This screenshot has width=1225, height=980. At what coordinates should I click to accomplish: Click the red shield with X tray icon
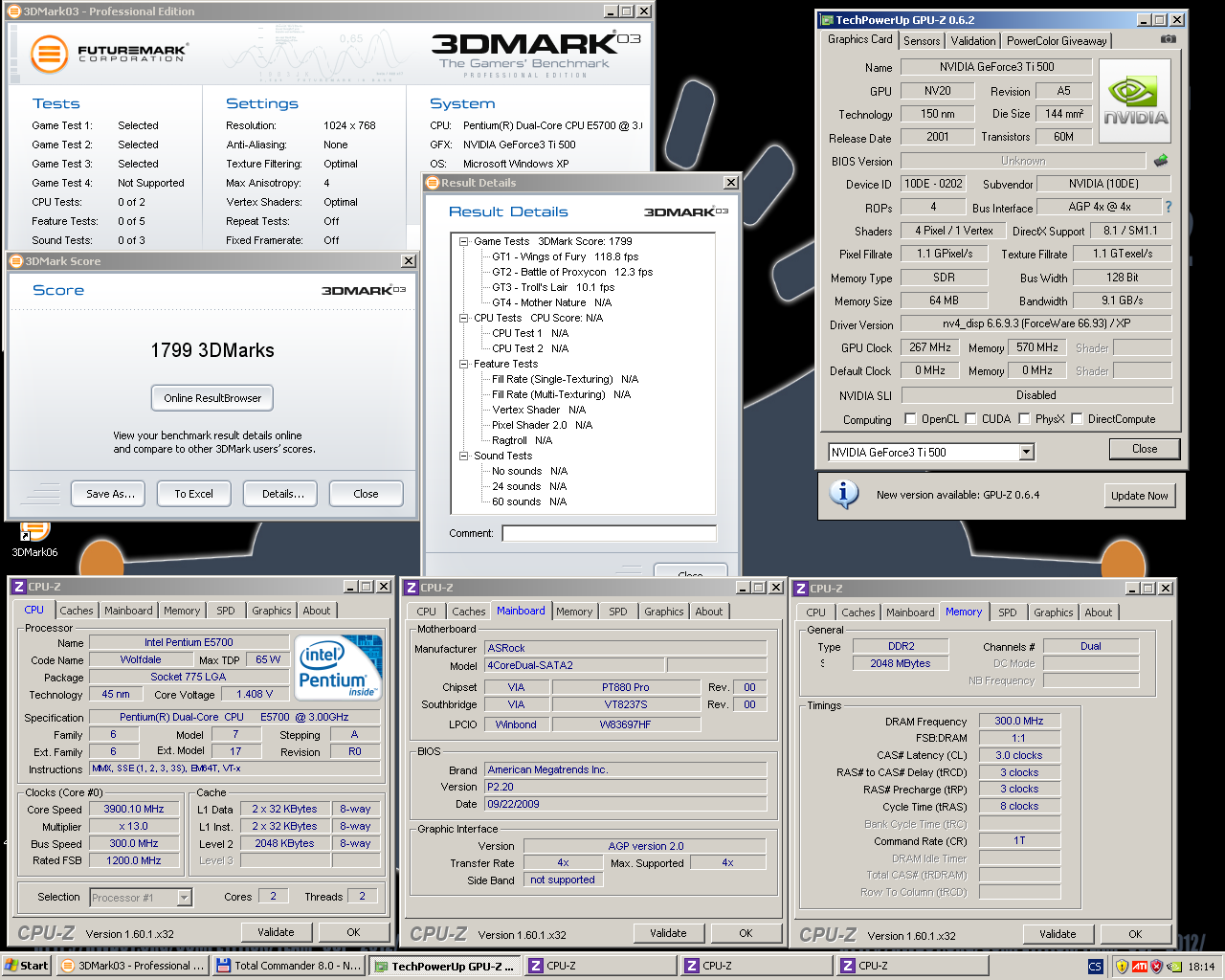pyautogui.click(x=1156, y=967)
